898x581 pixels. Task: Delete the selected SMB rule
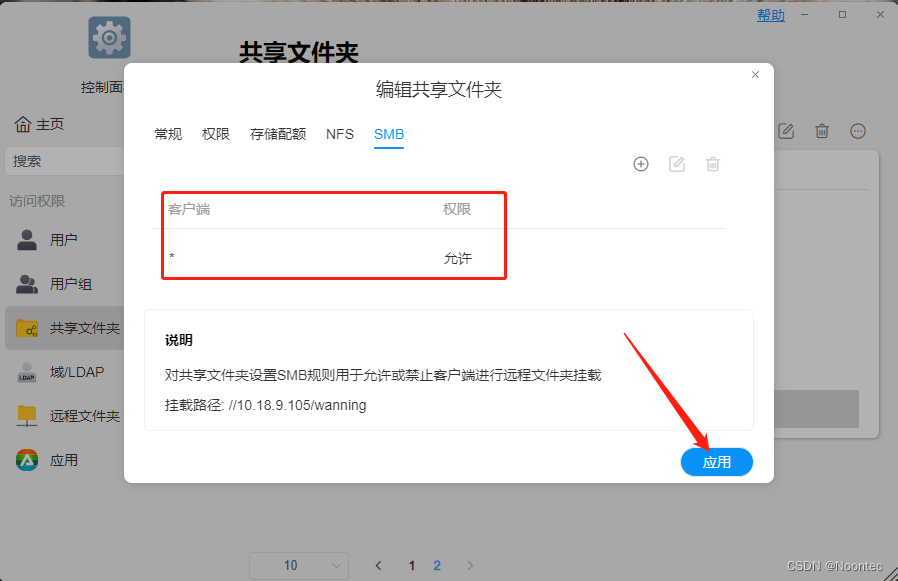pos(713,164)
